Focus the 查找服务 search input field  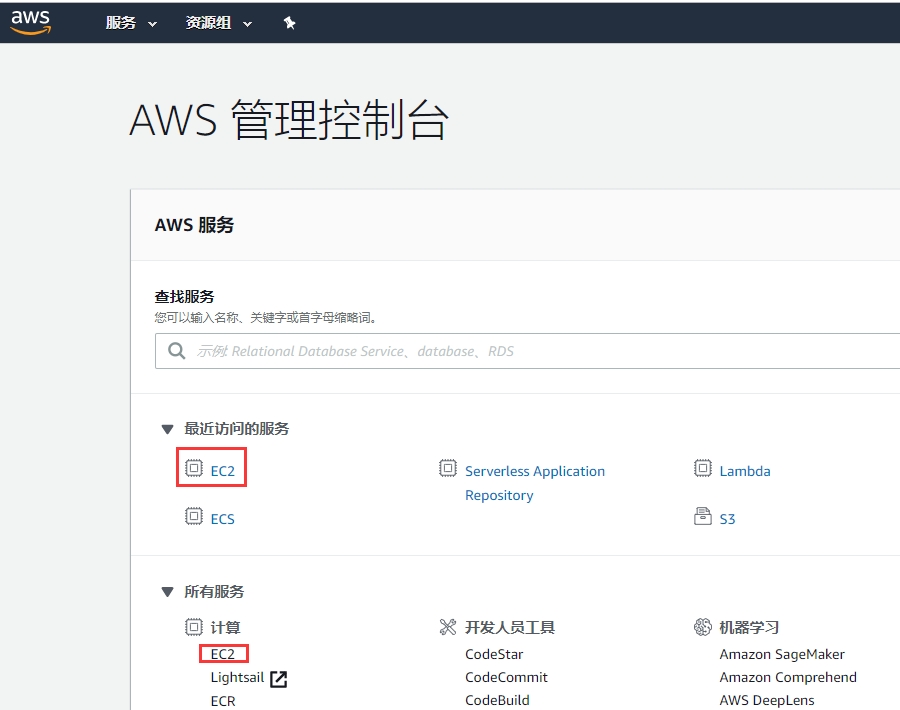tap(540, 351)
